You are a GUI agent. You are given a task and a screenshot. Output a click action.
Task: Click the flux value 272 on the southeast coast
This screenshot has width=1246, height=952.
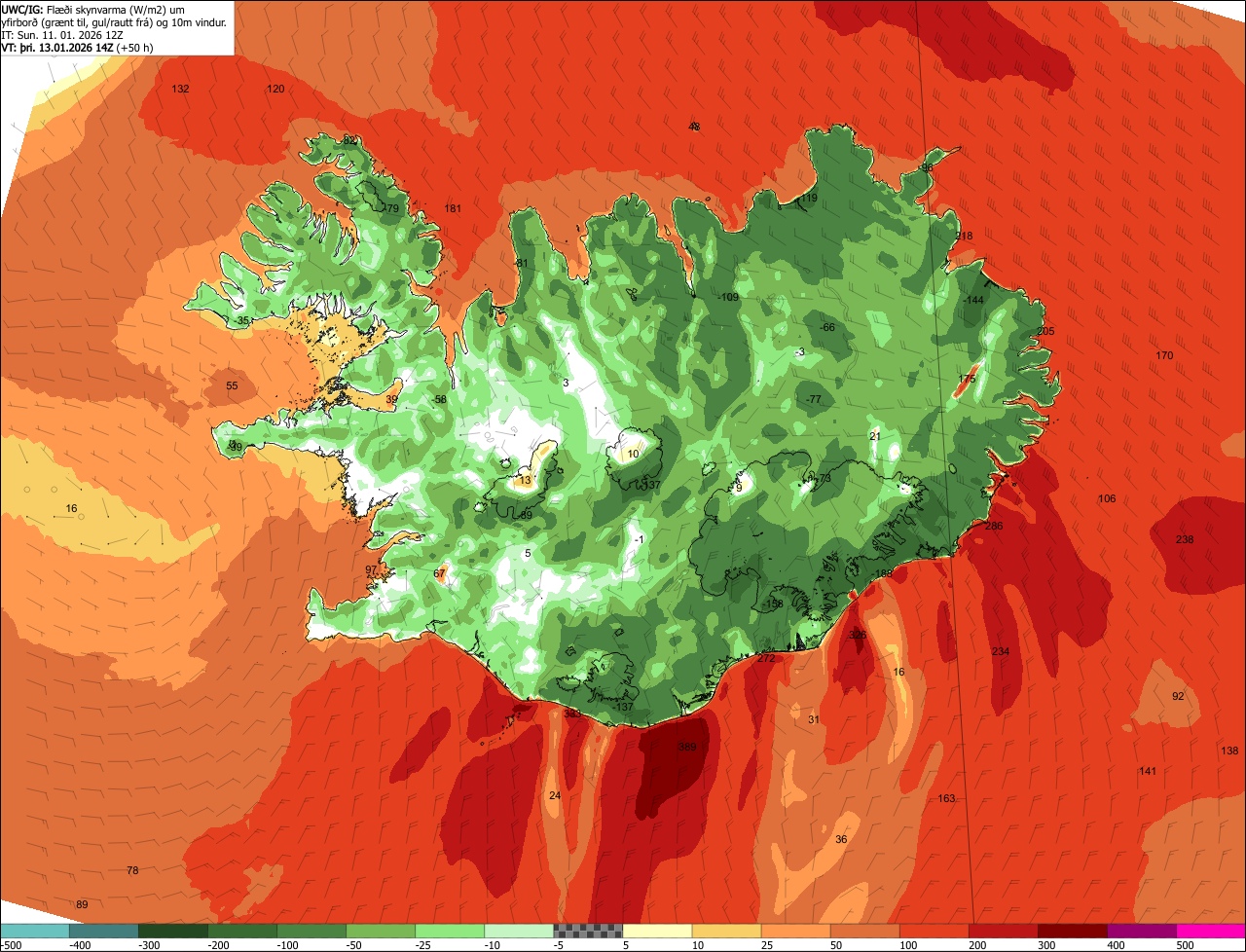[x=766, y=658]
